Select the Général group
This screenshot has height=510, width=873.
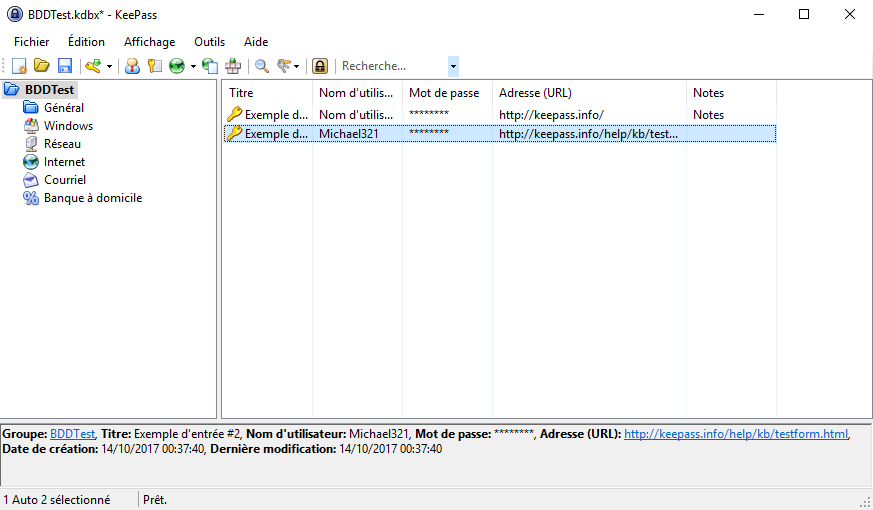pyautogui.click(x=64, y=107)
